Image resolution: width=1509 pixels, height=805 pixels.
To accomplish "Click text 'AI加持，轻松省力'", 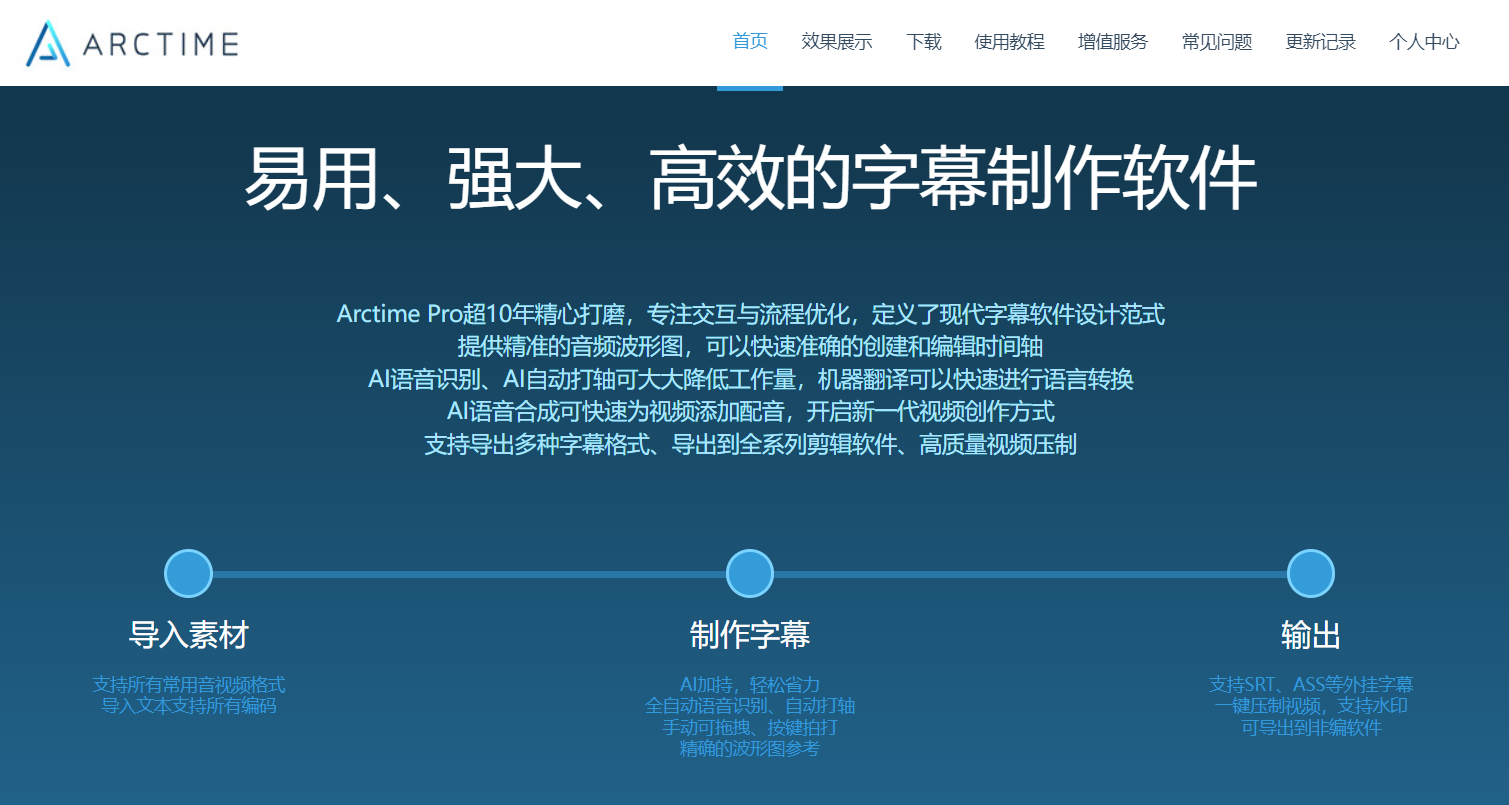I will click(750, 685).
